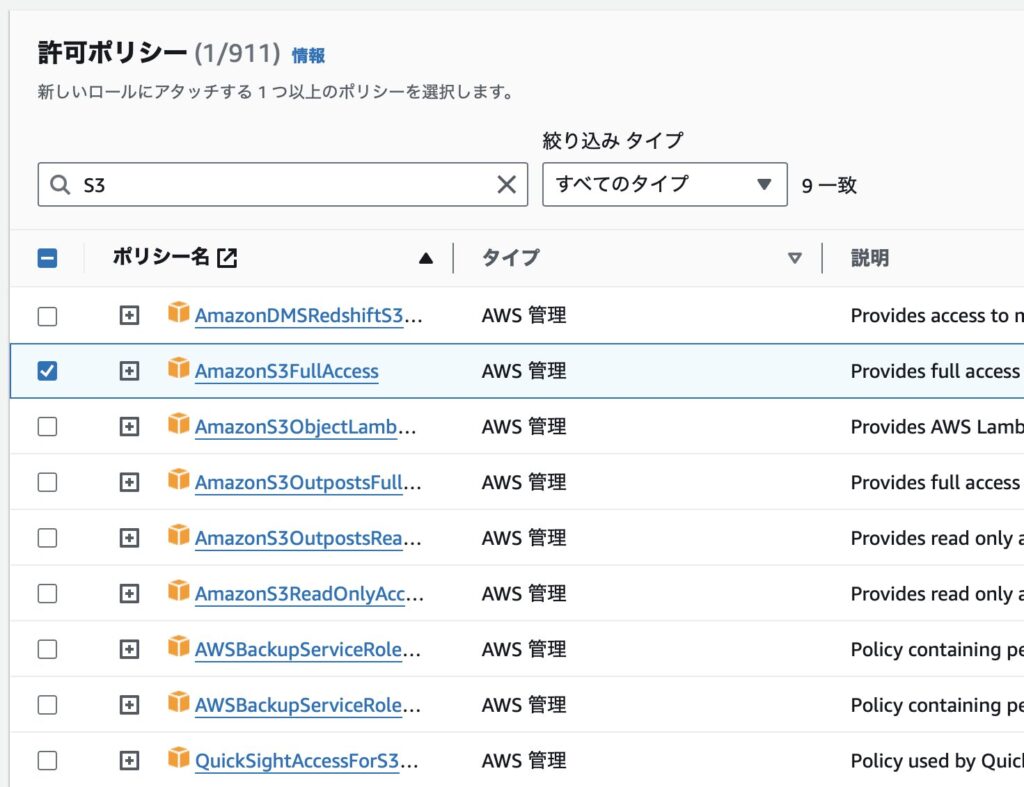Open the すべてのタイプ filter type dropdown

665,184
